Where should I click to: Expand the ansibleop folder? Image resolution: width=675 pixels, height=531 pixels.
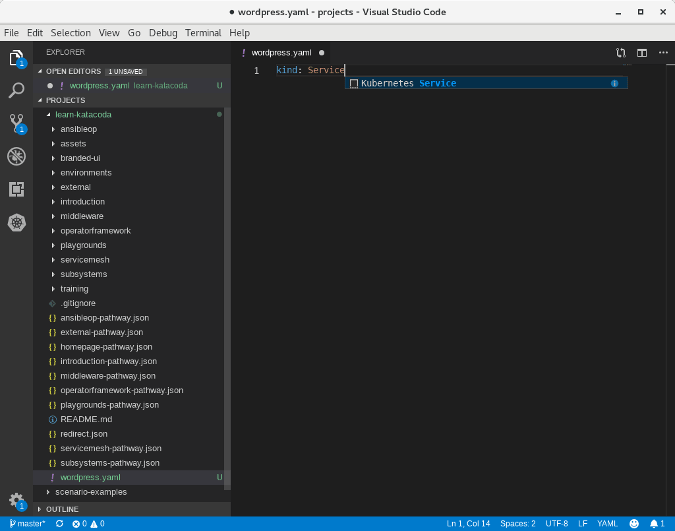[80, 129]
